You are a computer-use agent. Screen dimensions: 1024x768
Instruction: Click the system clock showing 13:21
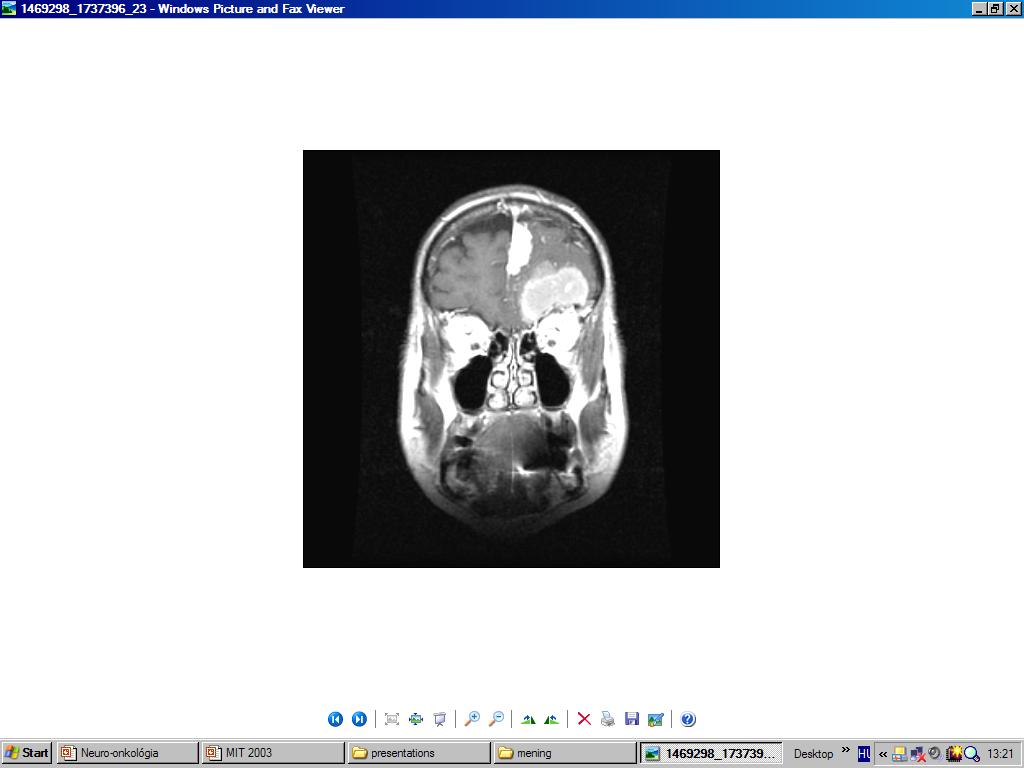point(1000,754)
